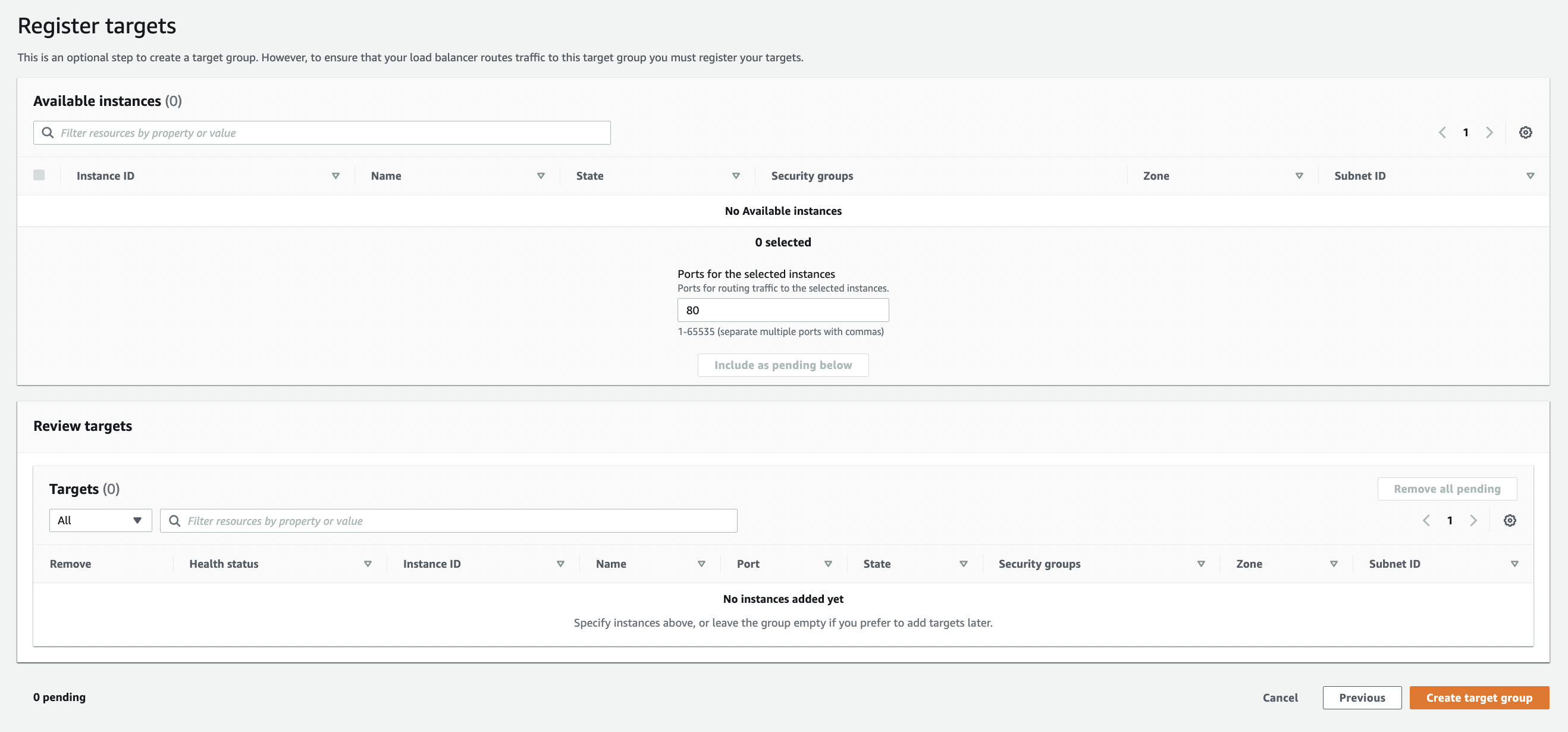Go to previous page in Targets table
The image size is (1568, 732).
point(1426,520)
